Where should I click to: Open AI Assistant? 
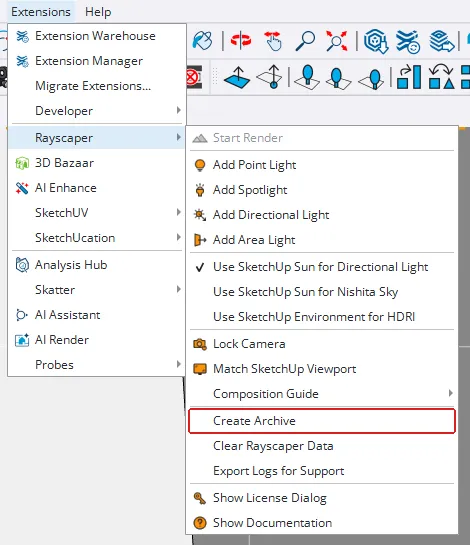97,315
